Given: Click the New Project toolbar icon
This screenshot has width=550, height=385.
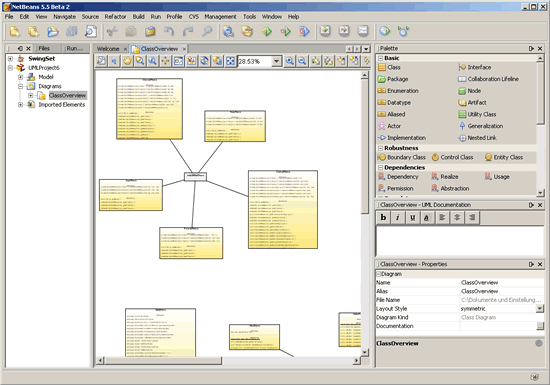Looking at the screenshot, I should tap(34, 32).
